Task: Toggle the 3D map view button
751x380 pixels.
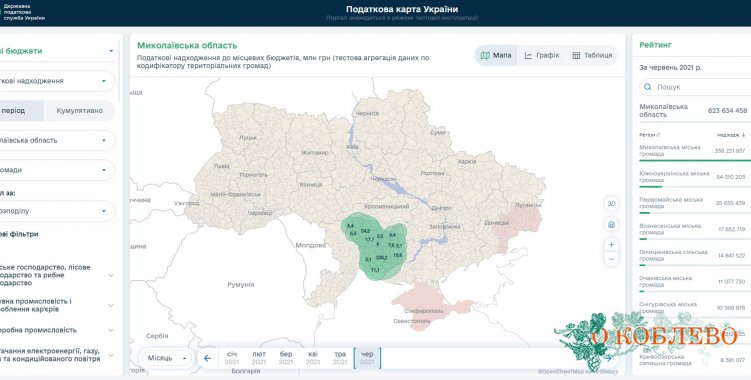Action: (x=611, y=204)
